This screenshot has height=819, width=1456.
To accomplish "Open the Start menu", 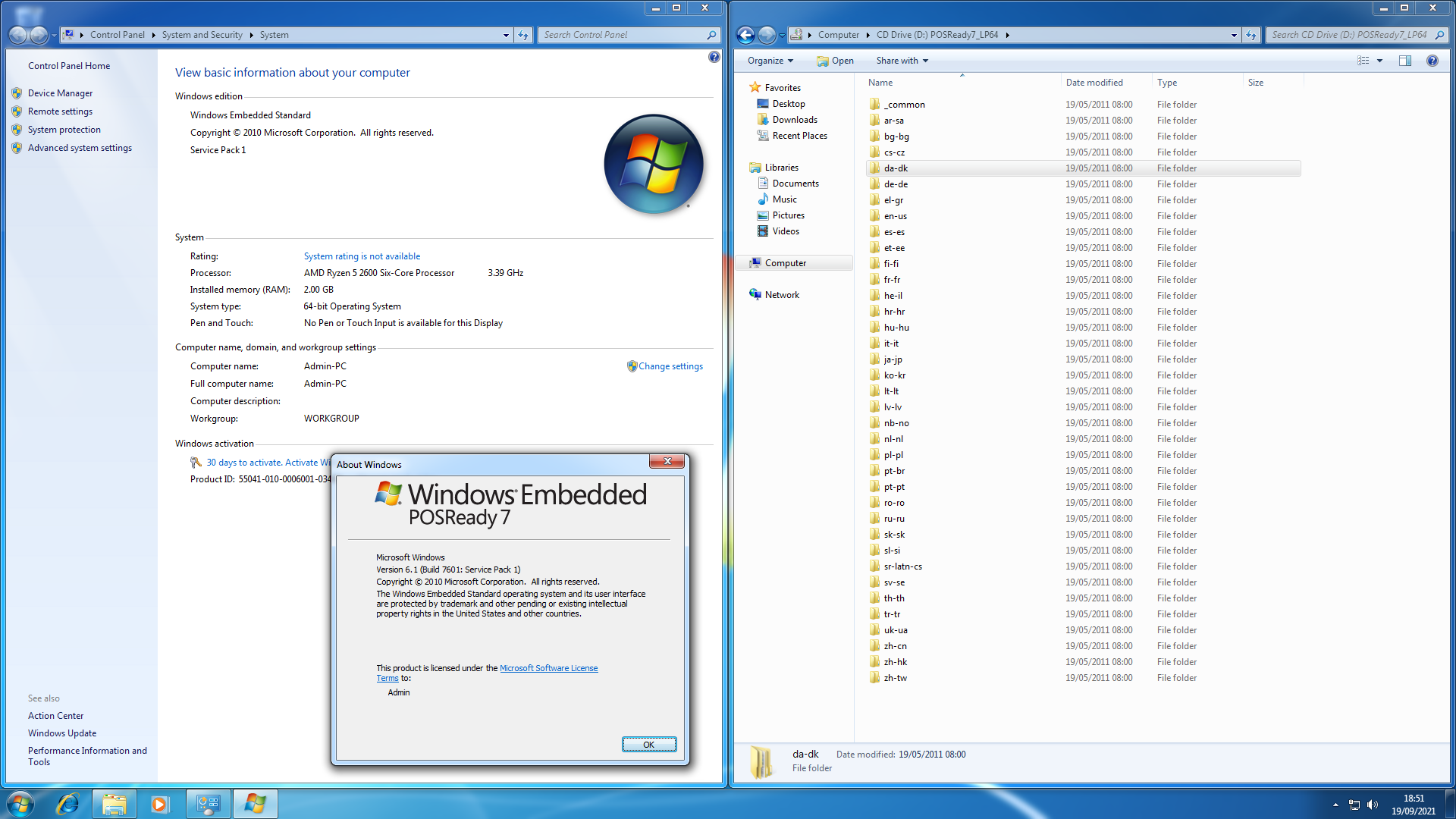I will (20, 804).
